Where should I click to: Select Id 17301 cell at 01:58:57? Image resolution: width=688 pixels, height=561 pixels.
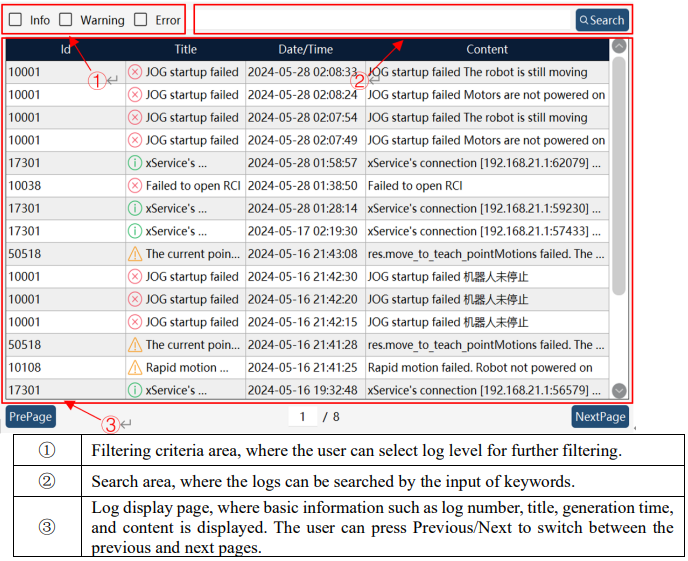pos(65,163)
